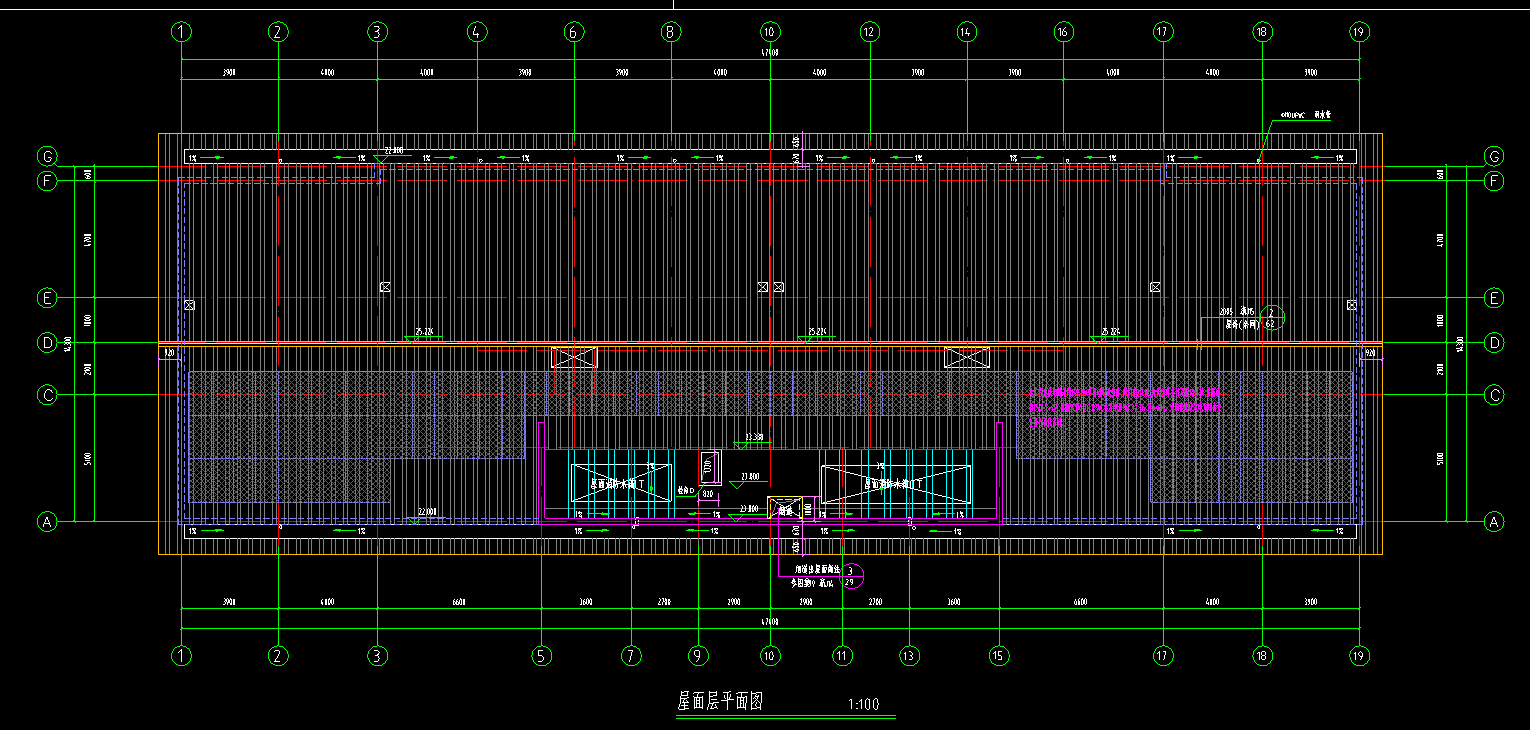
Task: Click the axis bubble numbered 16
Action: click(x=1063, y=32)
